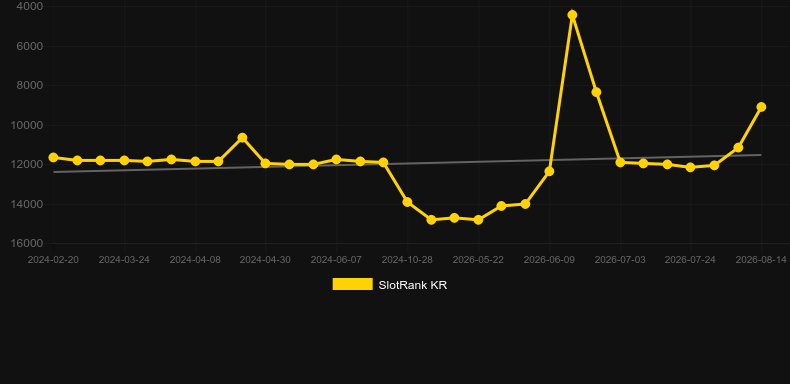Screen dimensions: 790x384
Task: Click the y-axis label 16000
Action: [27, 243]
